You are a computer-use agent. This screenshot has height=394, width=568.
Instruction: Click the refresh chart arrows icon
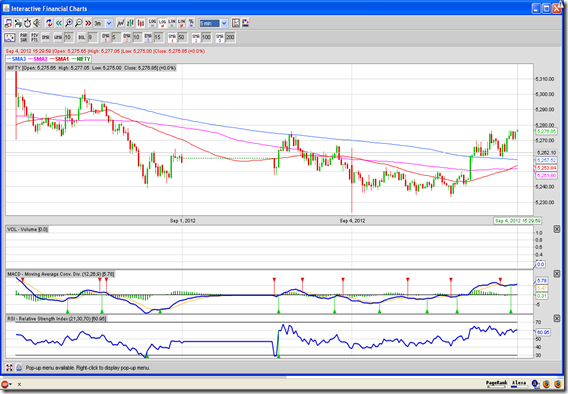pyautogui.click(x=49, y=23)
